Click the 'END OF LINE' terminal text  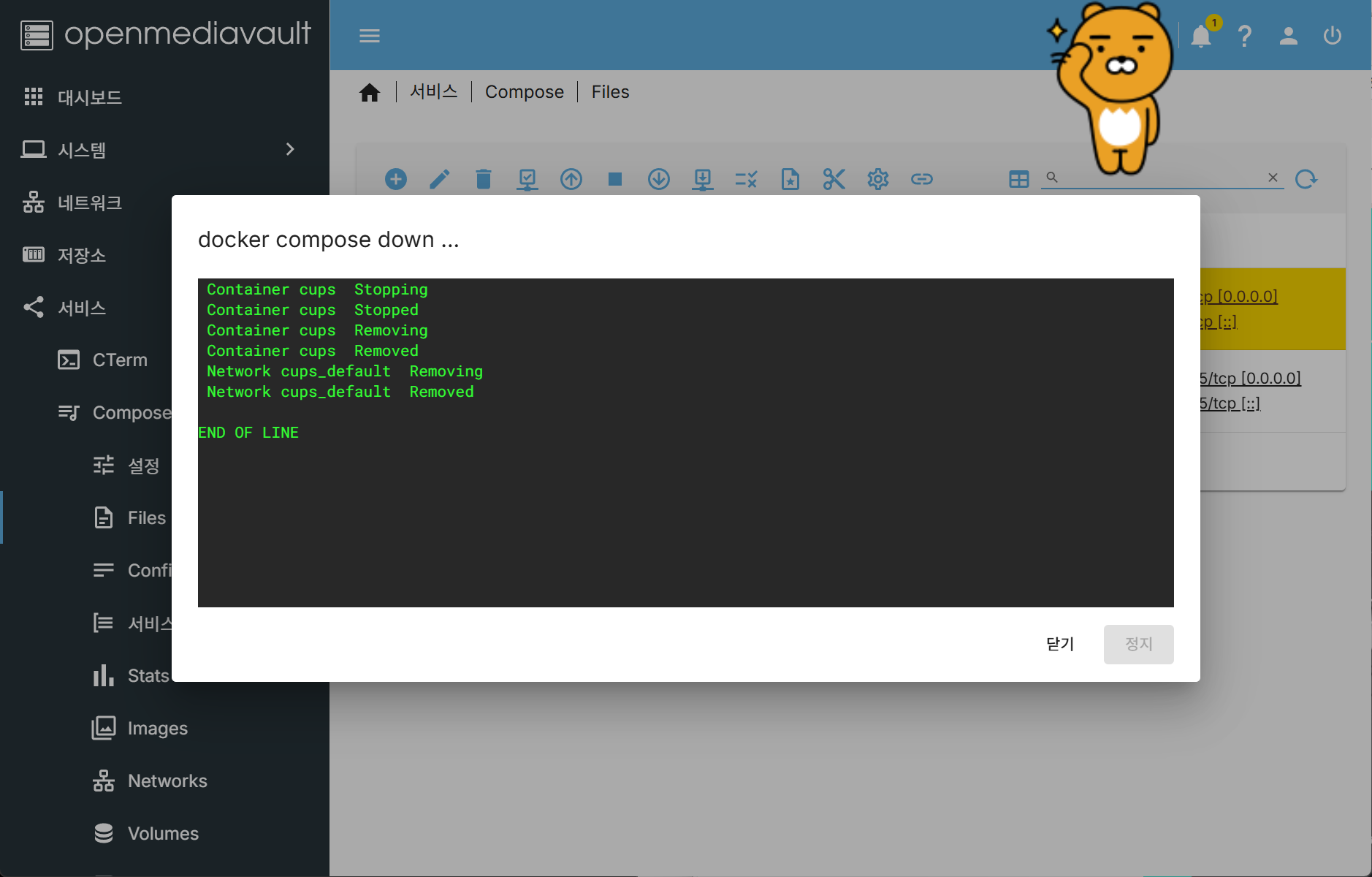click(248, 433)
